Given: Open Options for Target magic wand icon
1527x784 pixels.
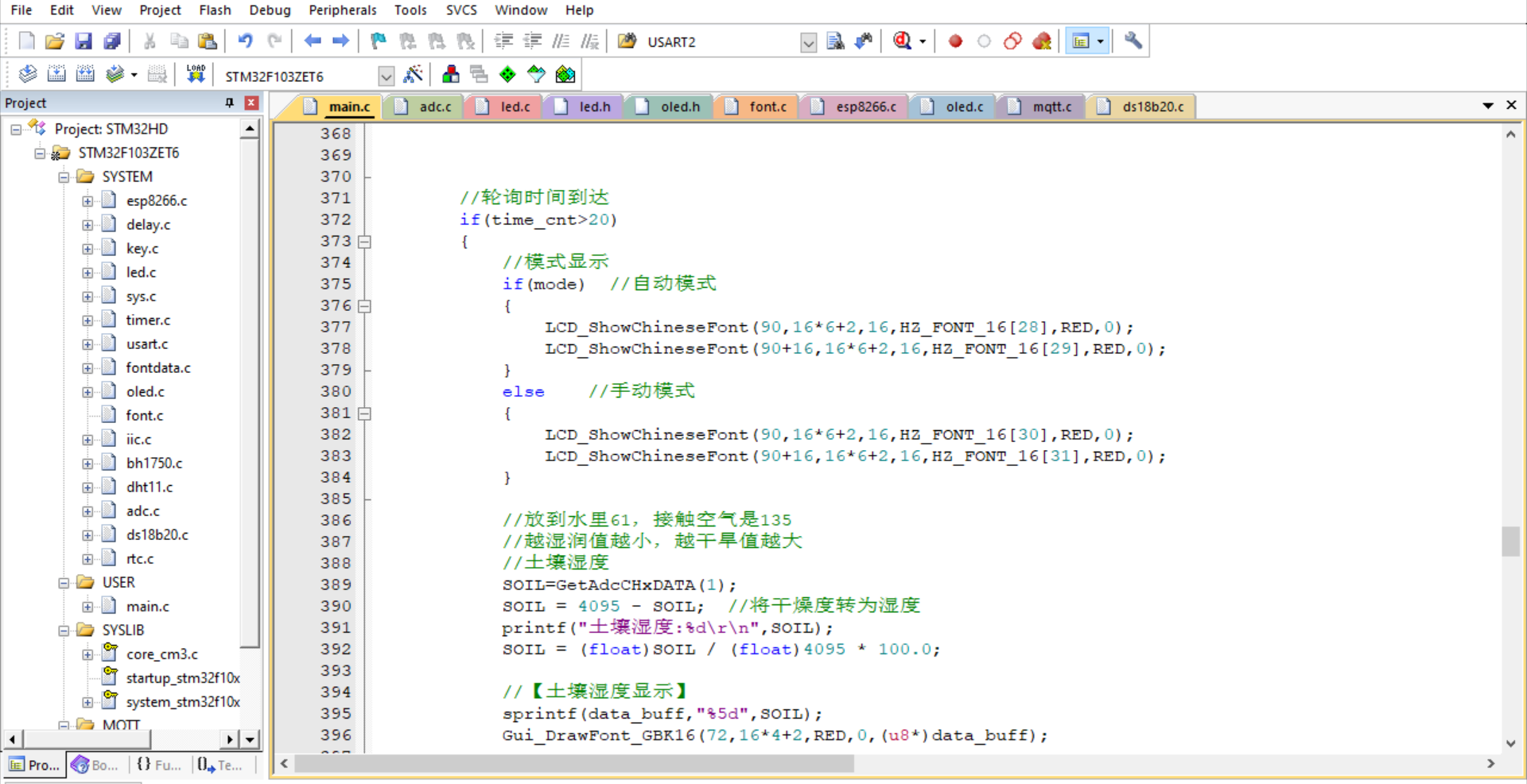Looking at the screenshot, I should coord(413,75).
